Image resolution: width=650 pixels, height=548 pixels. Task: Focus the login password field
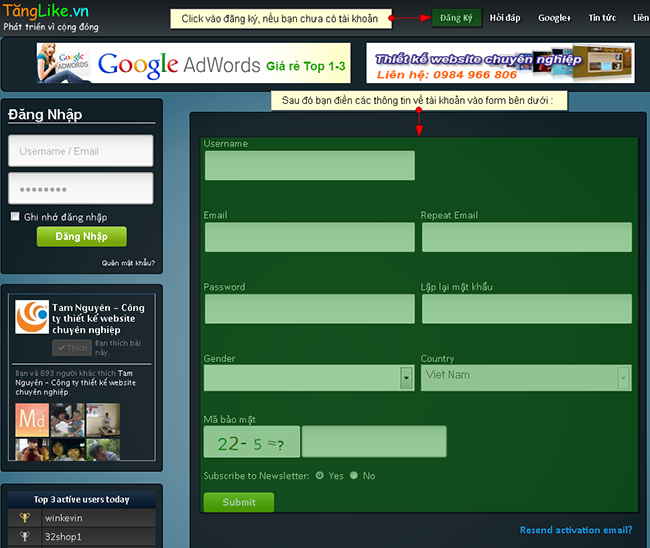[81, 189]
